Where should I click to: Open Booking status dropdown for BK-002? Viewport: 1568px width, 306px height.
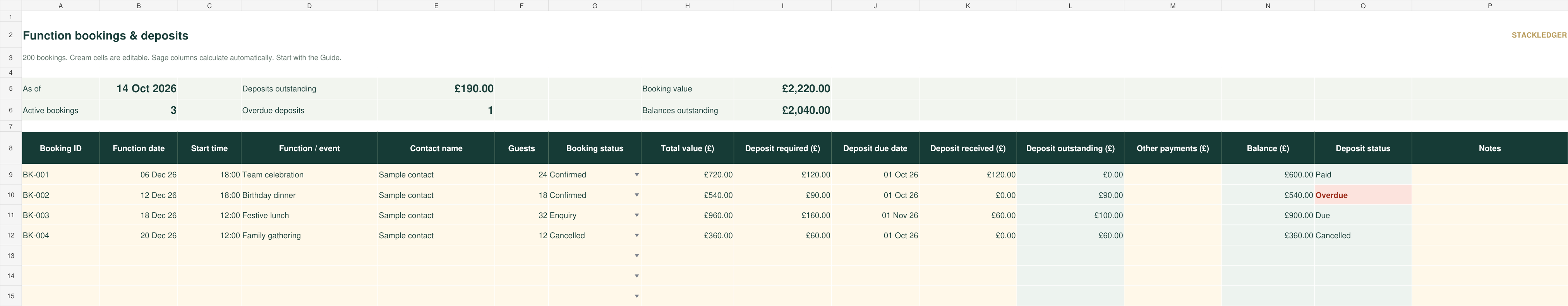click(637, 195)
